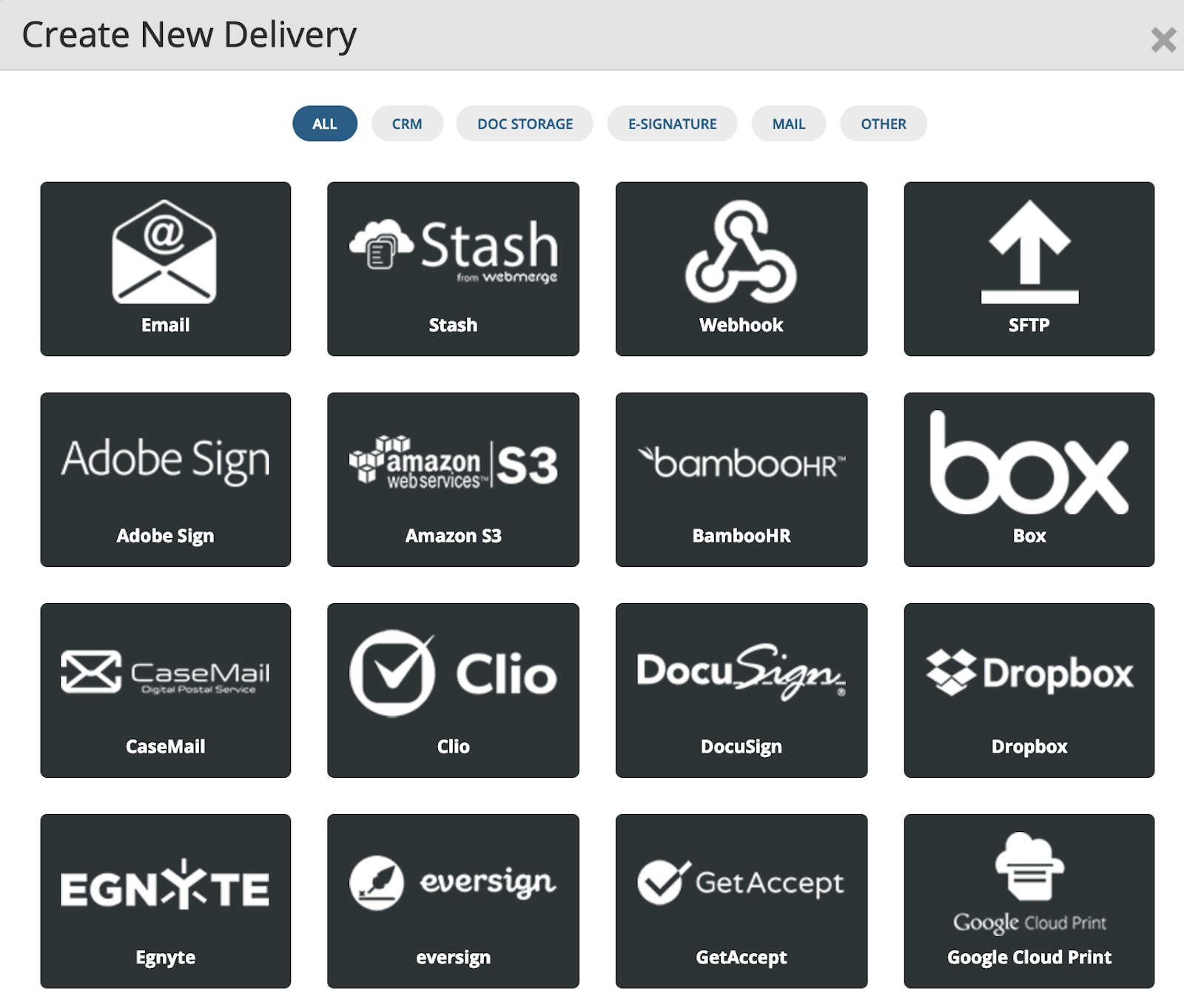Close the Create New Delivery dialog
Image resolution: width=1184 pixels, height=1008 pixels.
coord(1163,39)
